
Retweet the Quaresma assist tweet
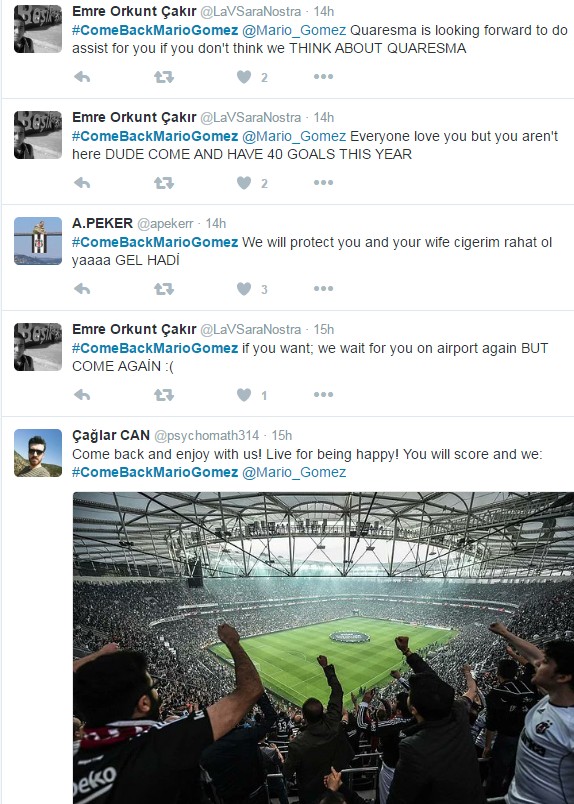coord(164,77)
